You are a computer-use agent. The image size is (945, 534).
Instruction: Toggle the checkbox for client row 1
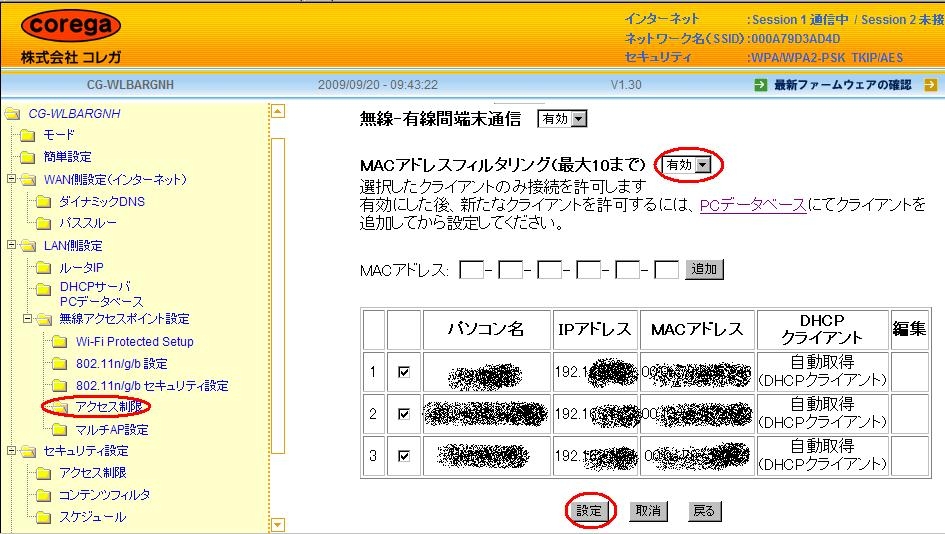tap(404, 372)
